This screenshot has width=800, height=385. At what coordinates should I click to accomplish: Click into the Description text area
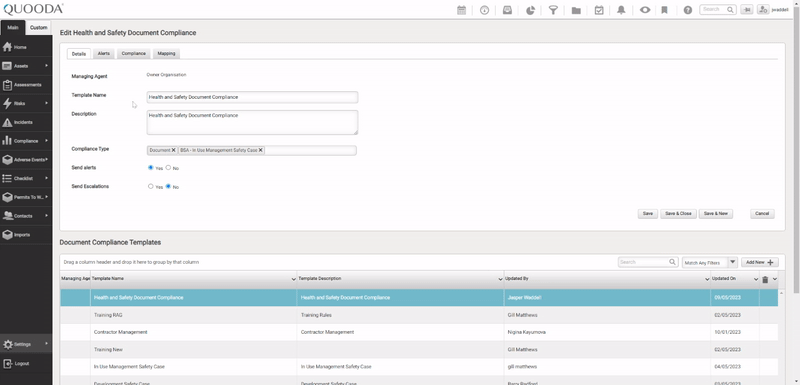[x=252, y=122]
